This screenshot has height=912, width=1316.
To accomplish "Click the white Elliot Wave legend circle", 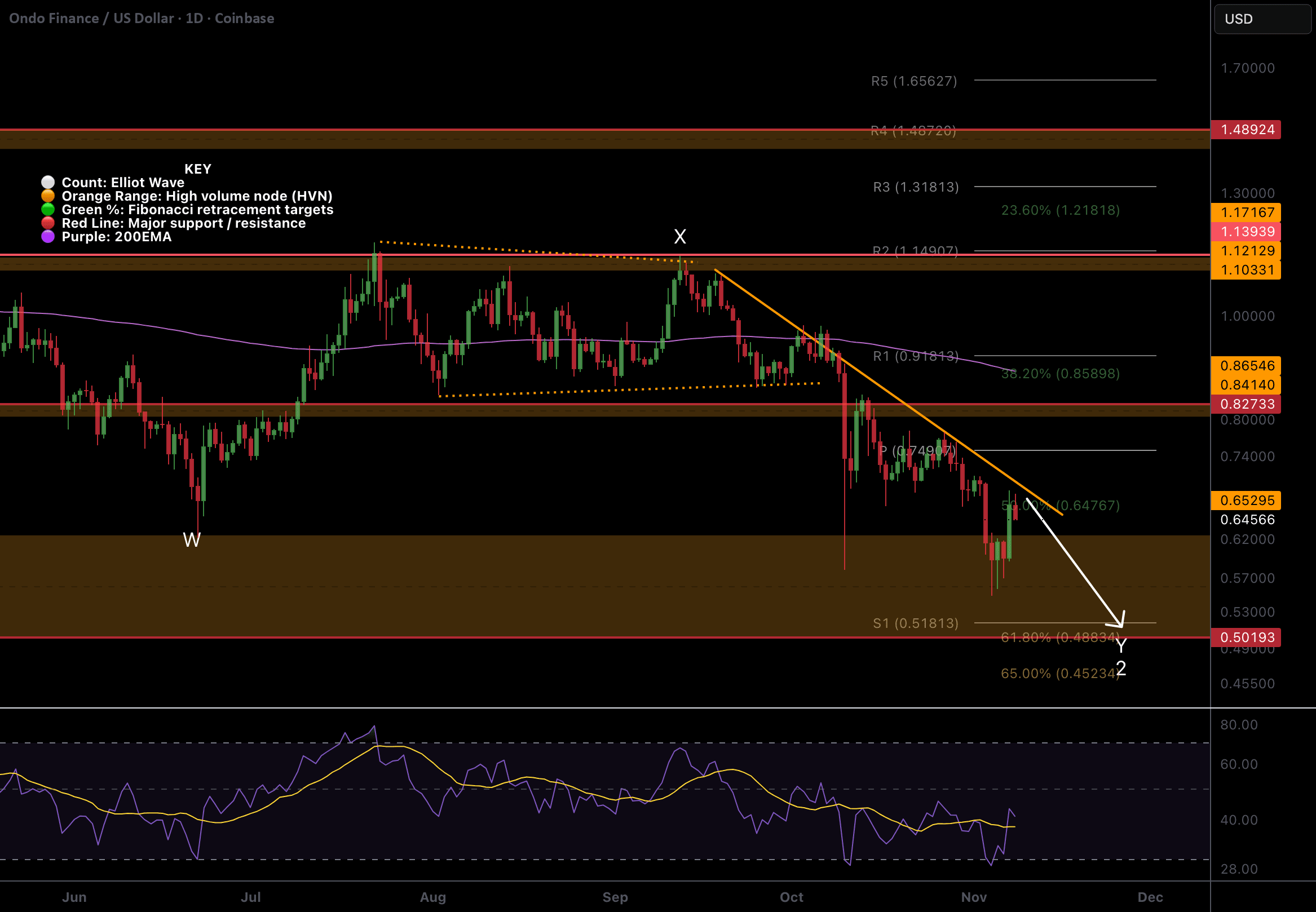I will tap(48, 182).
